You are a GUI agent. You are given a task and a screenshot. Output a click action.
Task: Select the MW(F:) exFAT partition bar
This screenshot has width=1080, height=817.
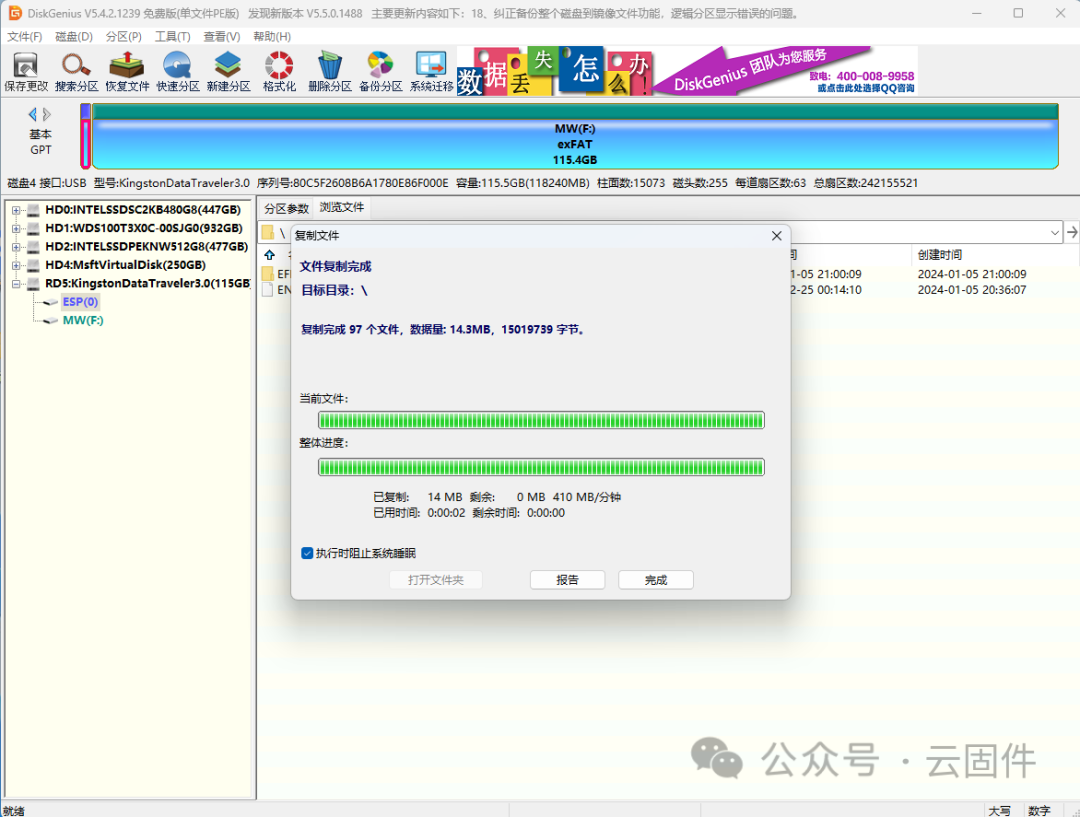click(x=575, y=136)
